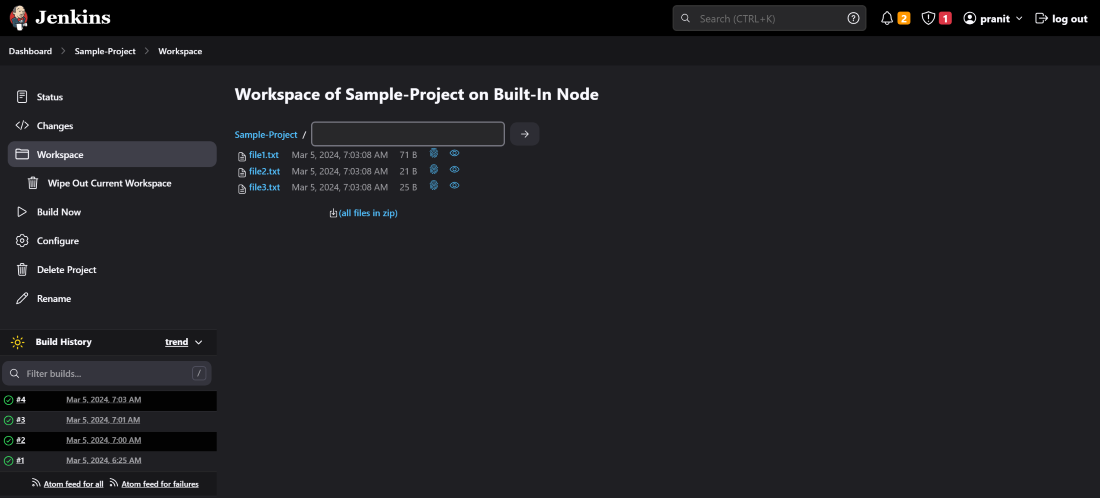The width and height of the screenshot is (1100, 498).
Task: View file3.txt using the eye icon
Action: pyautogui.click(x=454, y=186)
